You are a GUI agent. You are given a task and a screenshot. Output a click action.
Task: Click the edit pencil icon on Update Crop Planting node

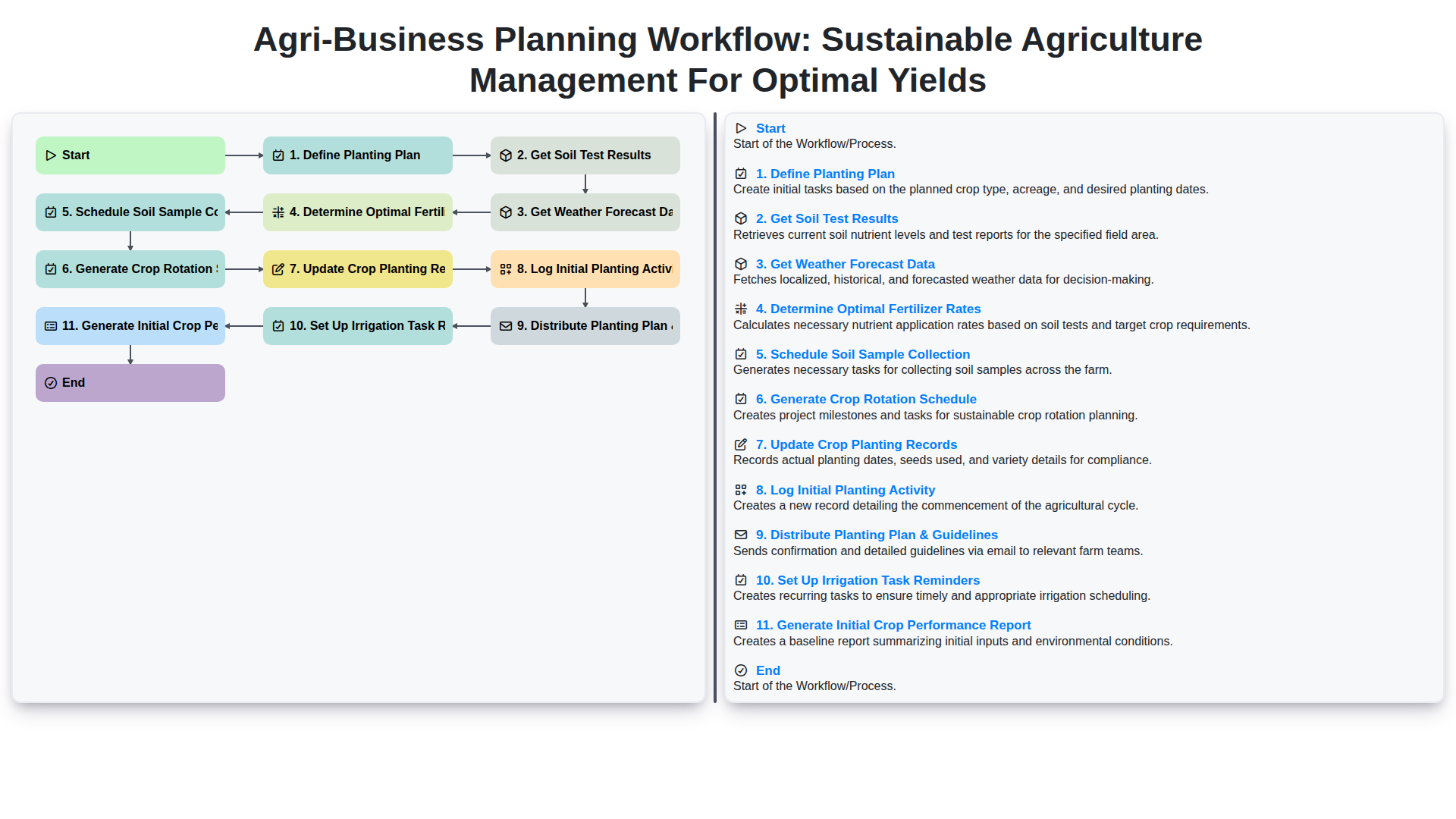(x=278, y=269)
